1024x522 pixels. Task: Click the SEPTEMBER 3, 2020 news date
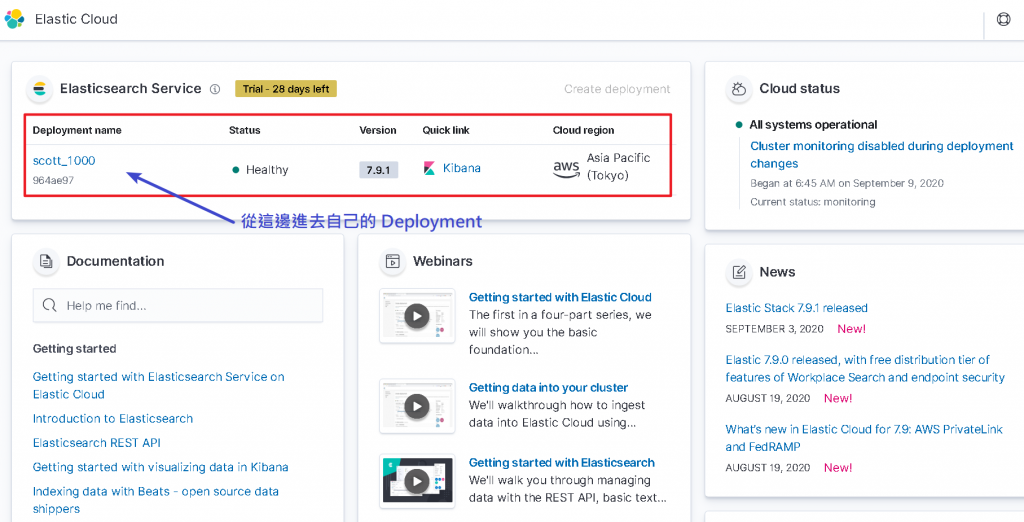775,329
